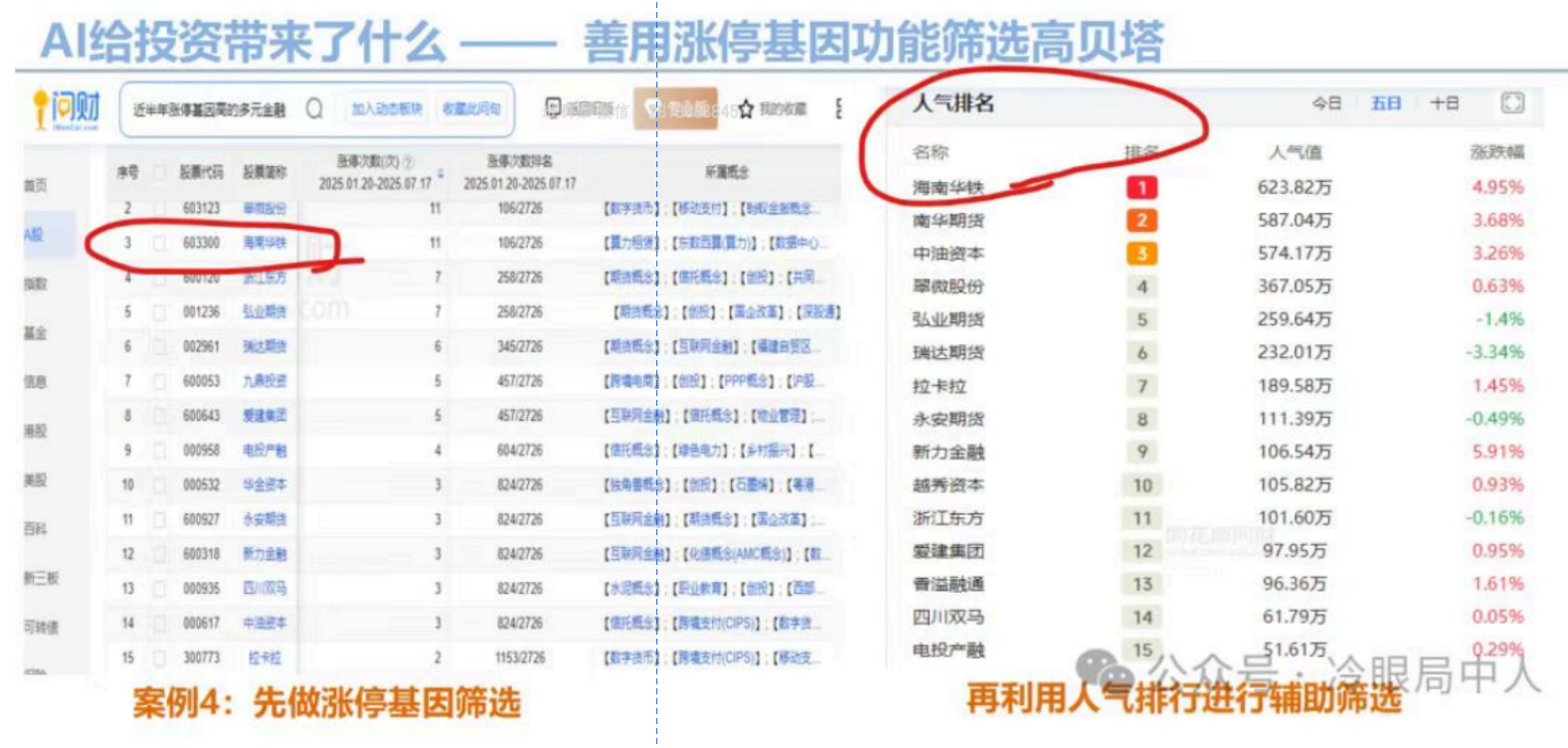Click the rank 3 badge for 中油资本
The width and height of the screenshot is (1568, 748).
click(x=1141, y=253)
